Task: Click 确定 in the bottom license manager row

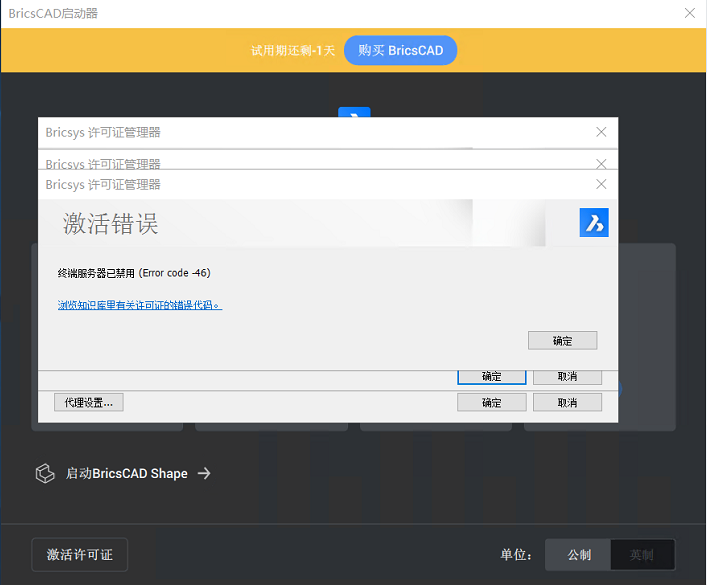Action: pos(491,402)
